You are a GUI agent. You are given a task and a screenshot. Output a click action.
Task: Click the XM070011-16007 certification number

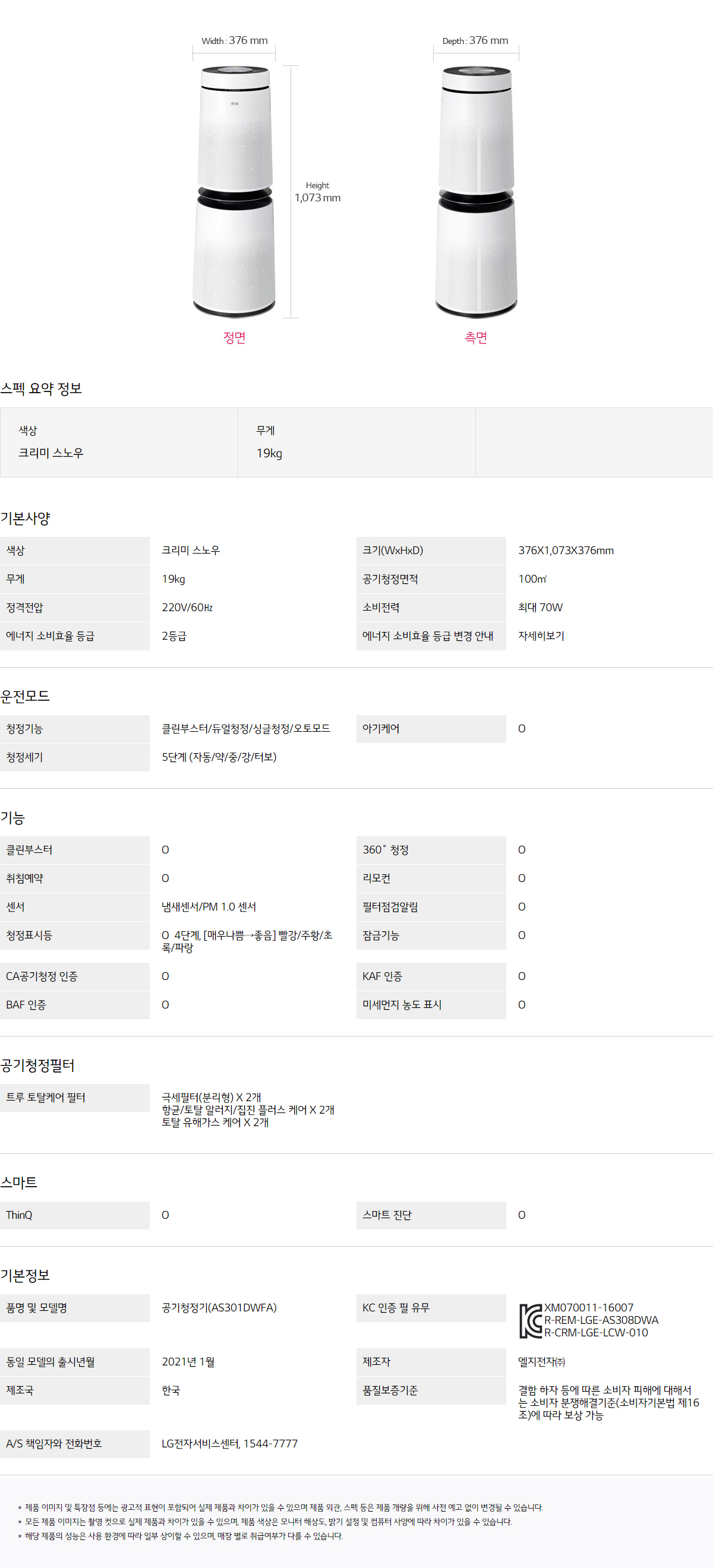pyautogui.click(x=588, y=1307)
